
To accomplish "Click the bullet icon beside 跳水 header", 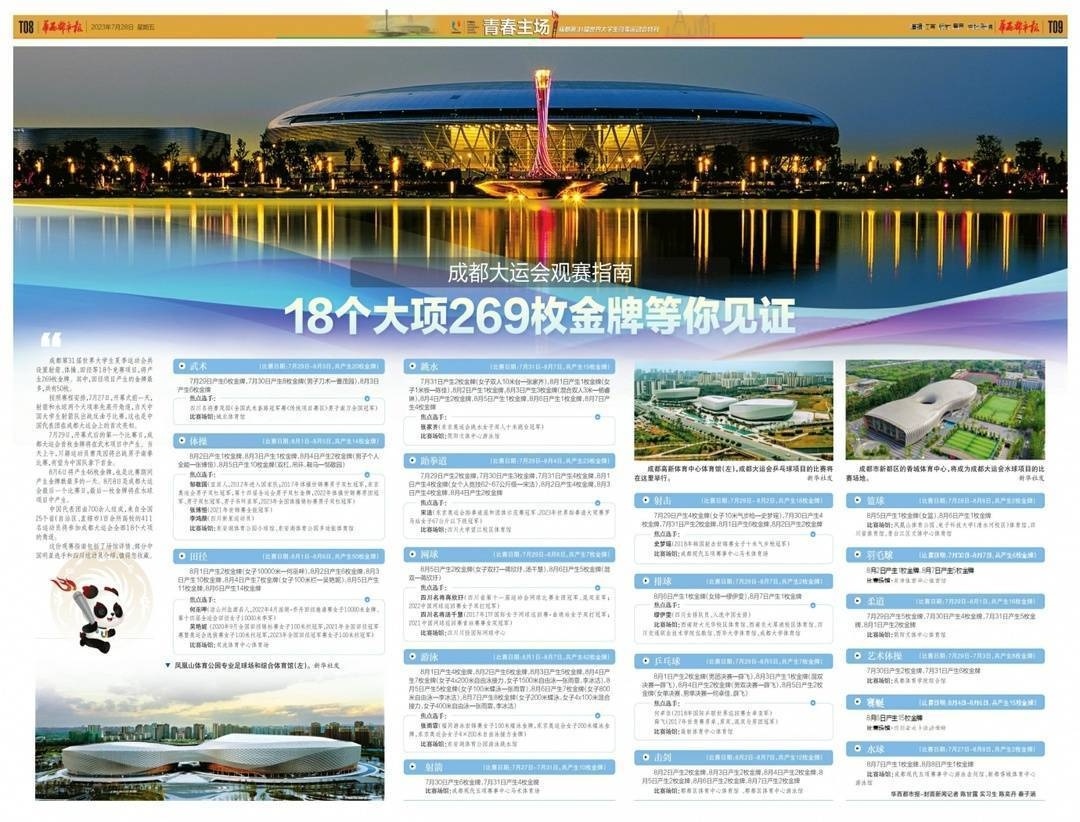I will click(412, 366).
